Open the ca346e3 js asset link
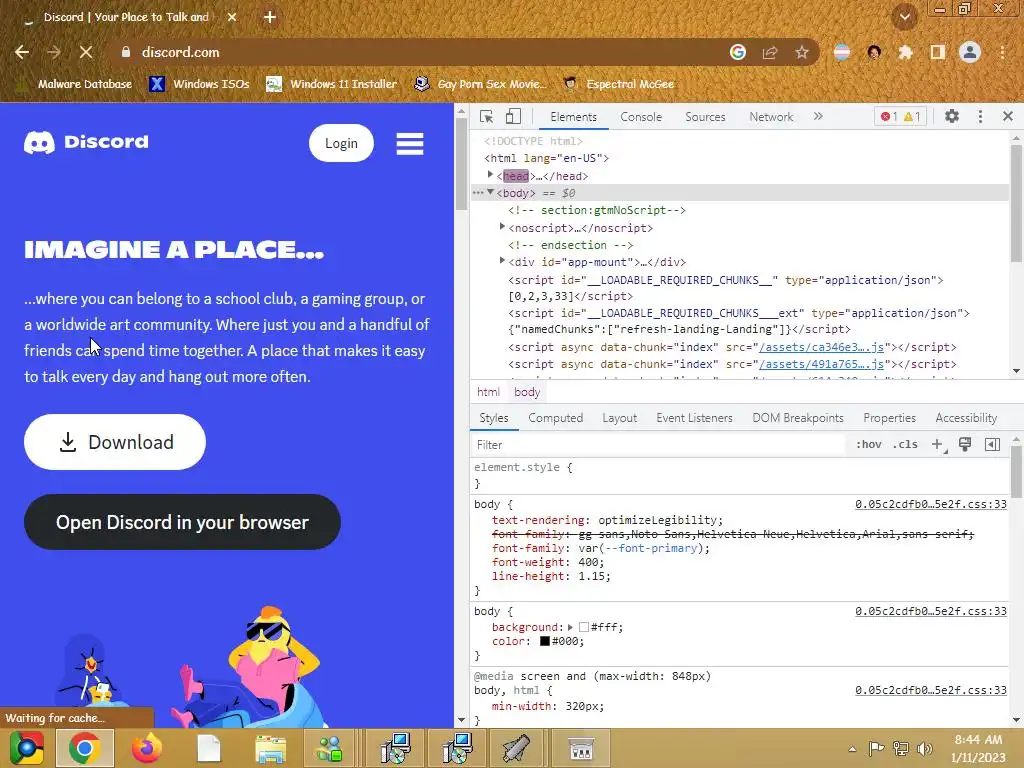The height and width of the screenshot is (768, 1024). coord(822,347)
